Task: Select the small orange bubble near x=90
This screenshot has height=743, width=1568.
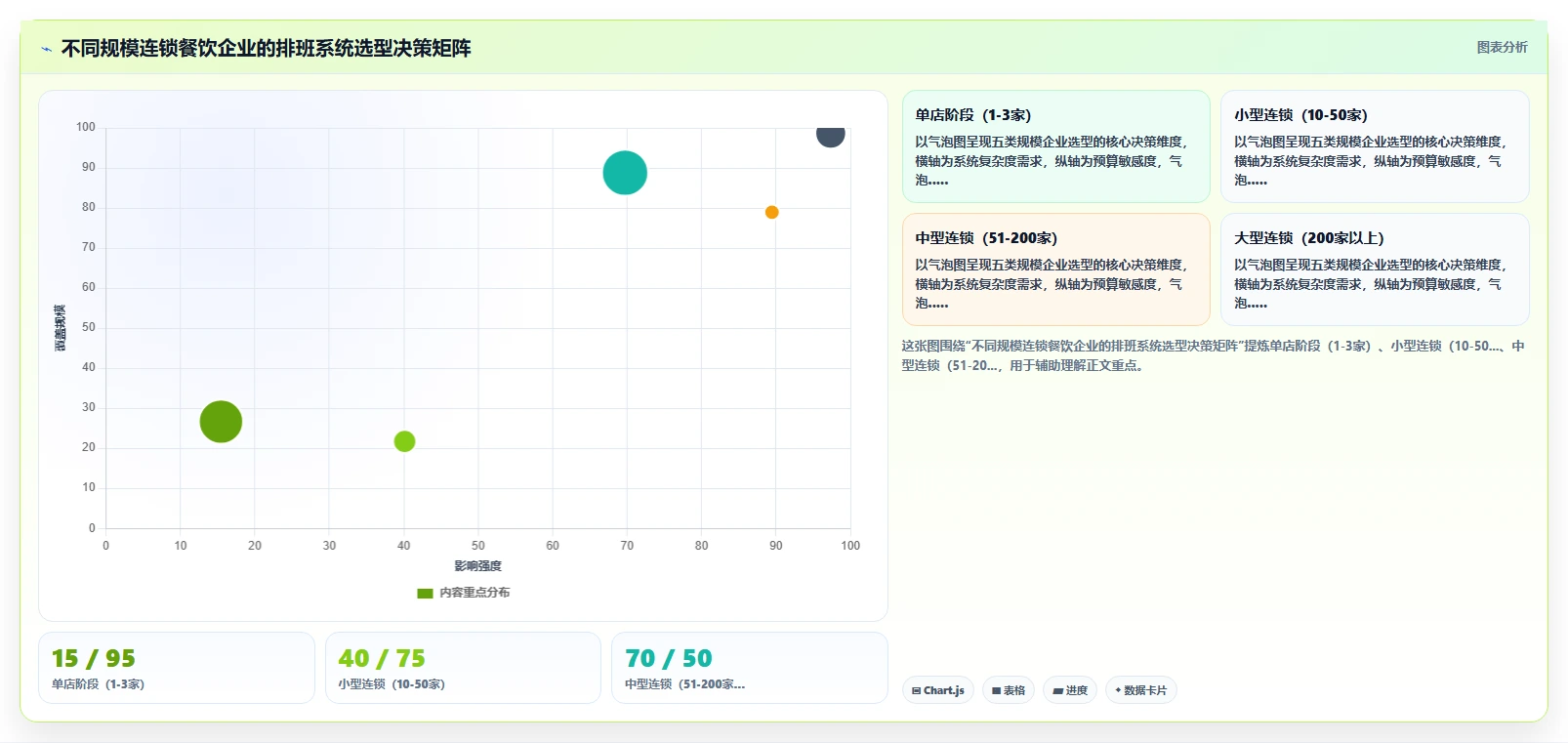Action: (x=771, y=212)
